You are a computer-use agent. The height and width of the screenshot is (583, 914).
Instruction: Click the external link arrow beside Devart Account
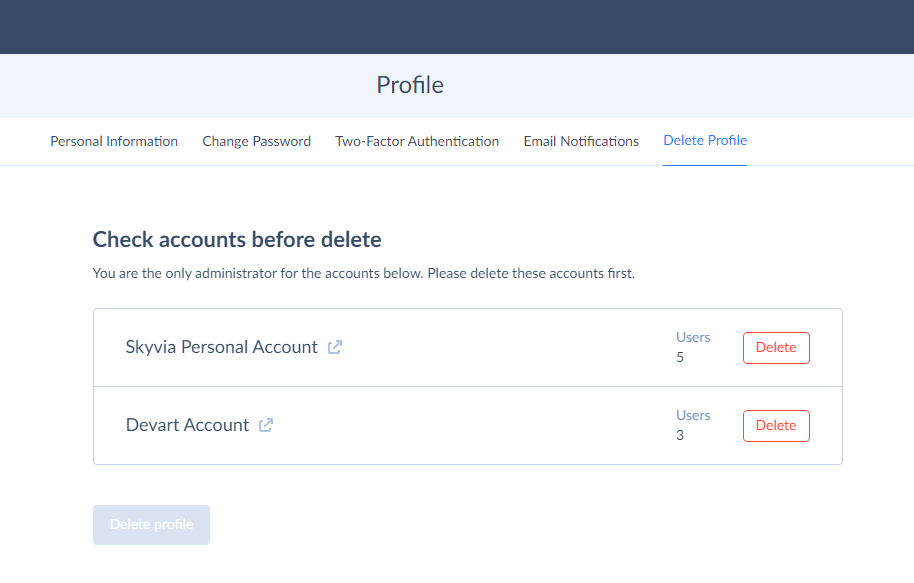coord(264,424)
